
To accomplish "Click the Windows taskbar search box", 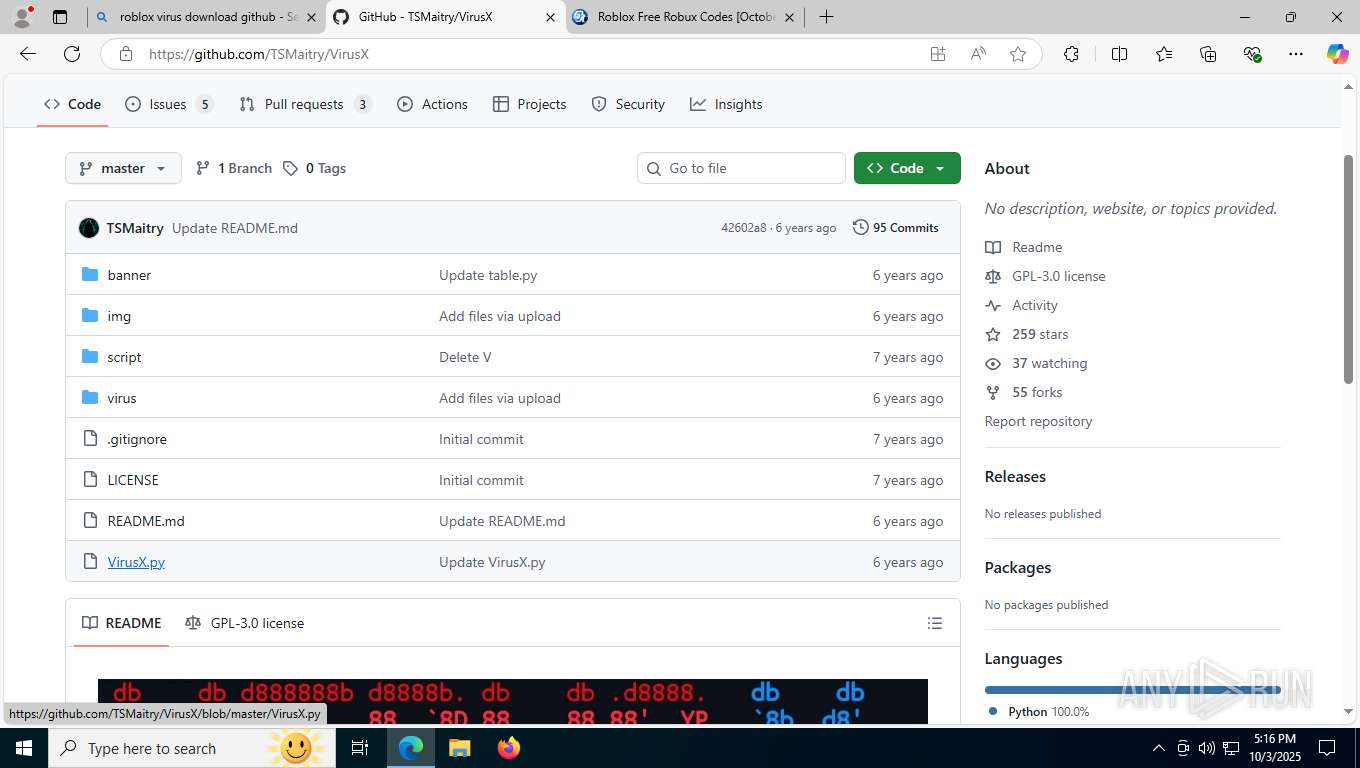I will (190, 748).
